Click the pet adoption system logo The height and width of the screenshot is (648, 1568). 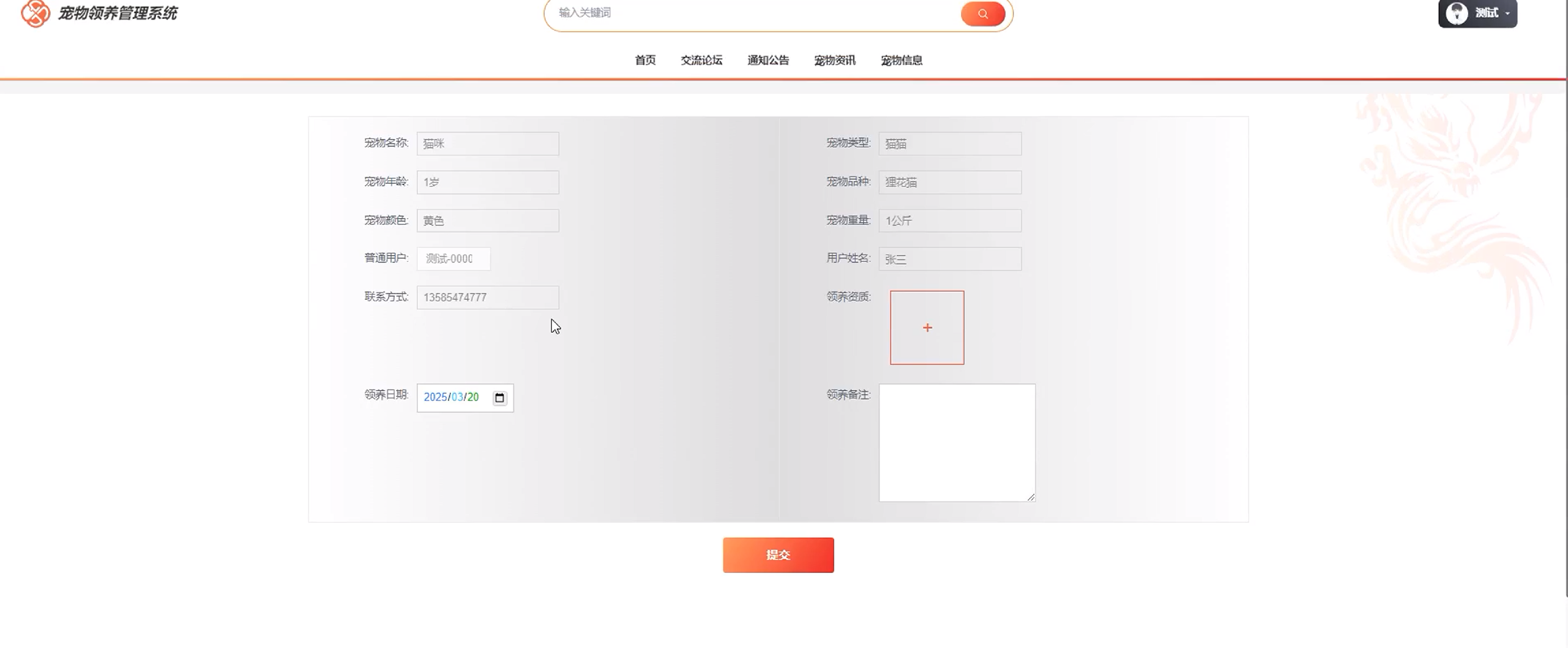[35, 13]
